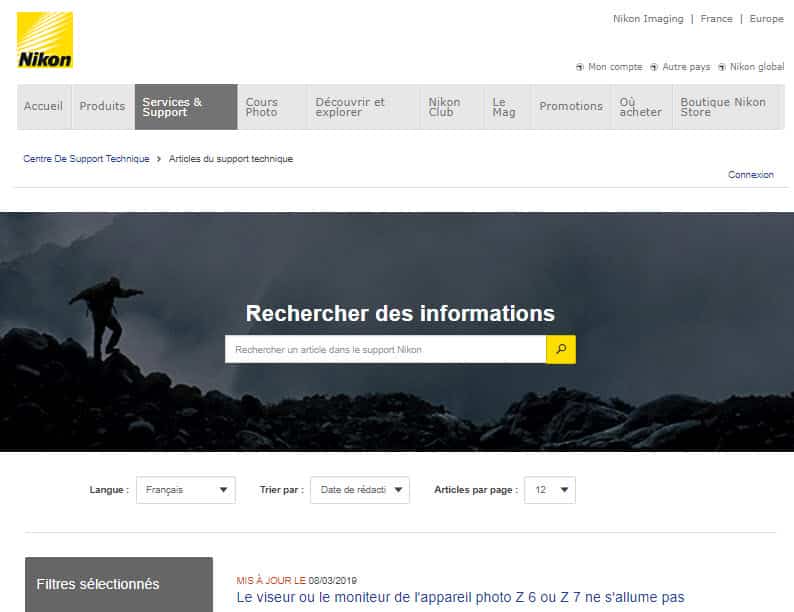Select the Services & Support menu
The image size is (794, 612).
pos(186,107)
